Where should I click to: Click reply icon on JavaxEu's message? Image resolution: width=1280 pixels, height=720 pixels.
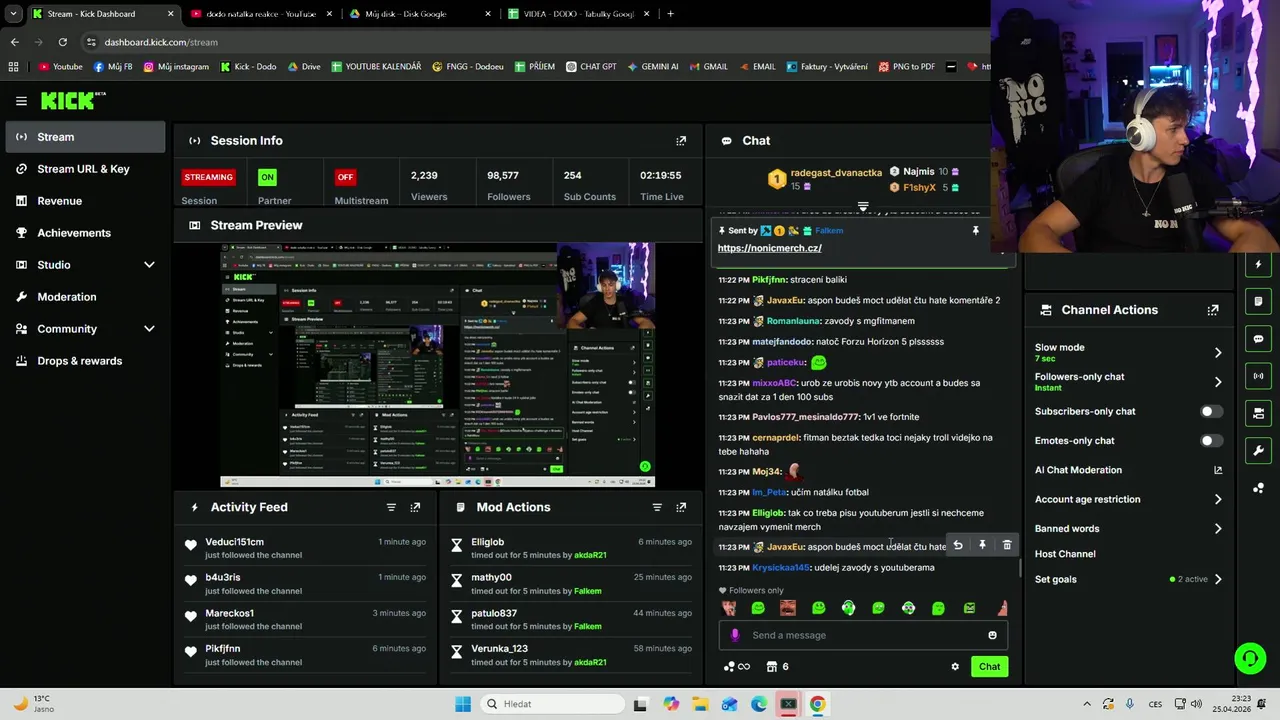[958, 545]
